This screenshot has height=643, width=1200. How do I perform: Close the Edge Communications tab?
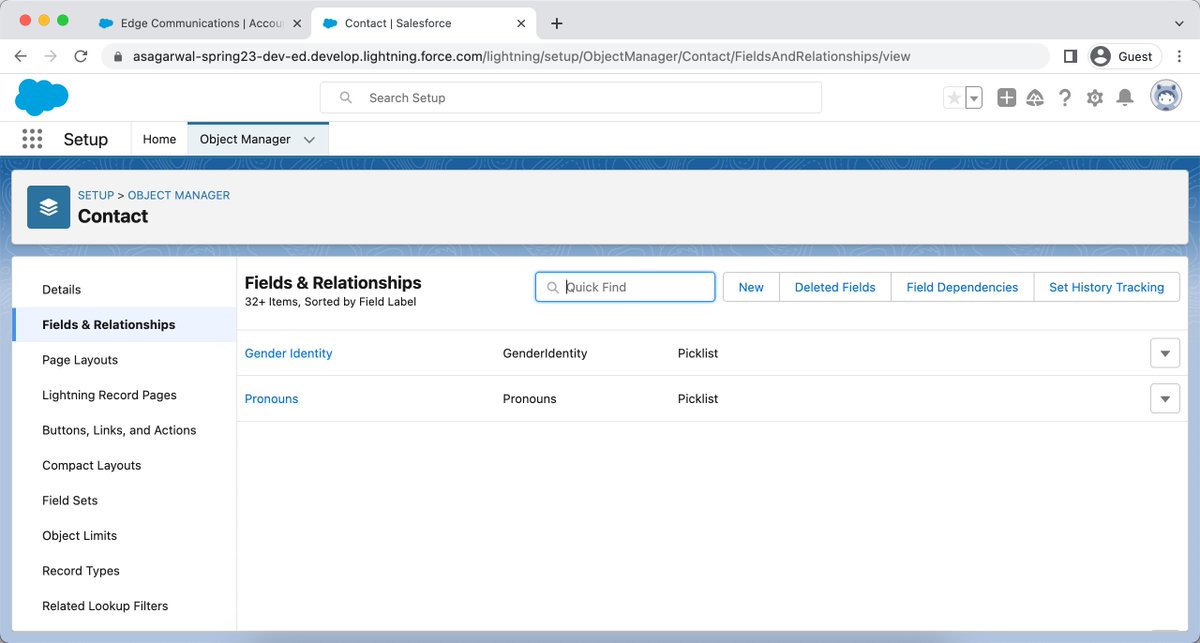click(297, 23)
